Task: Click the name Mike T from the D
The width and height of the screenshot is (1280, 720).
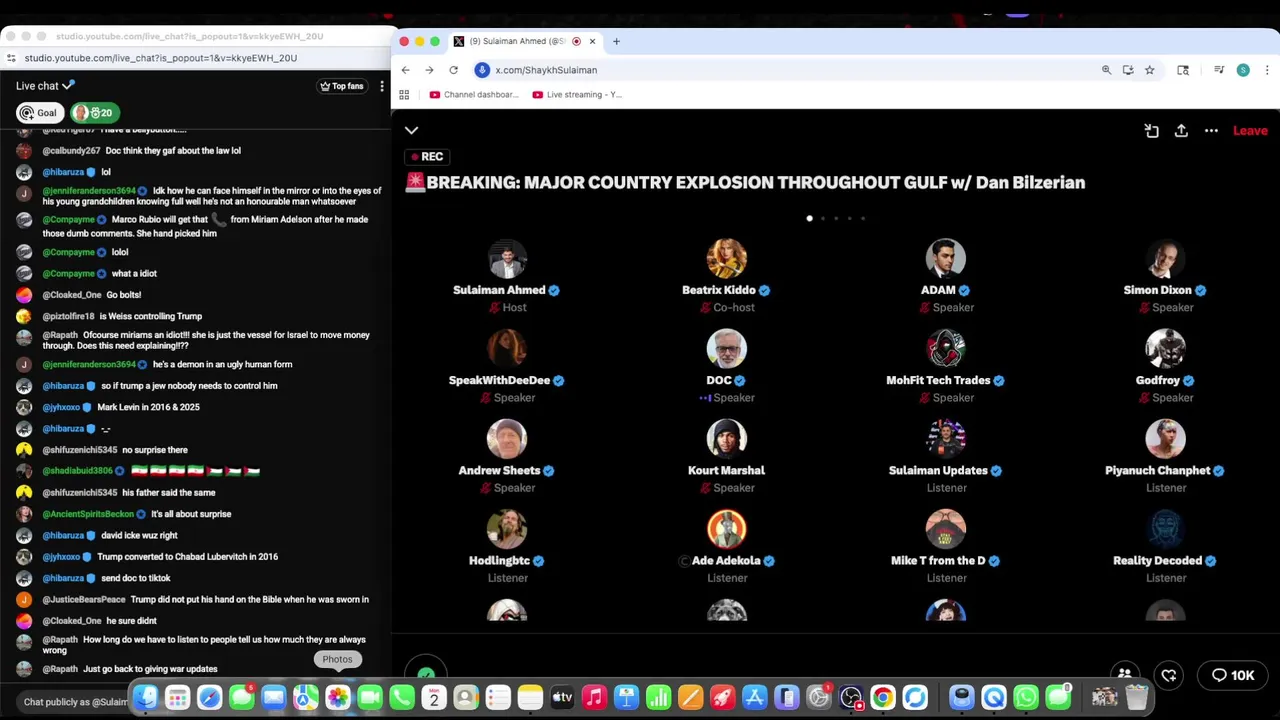Action: point(938,560)
